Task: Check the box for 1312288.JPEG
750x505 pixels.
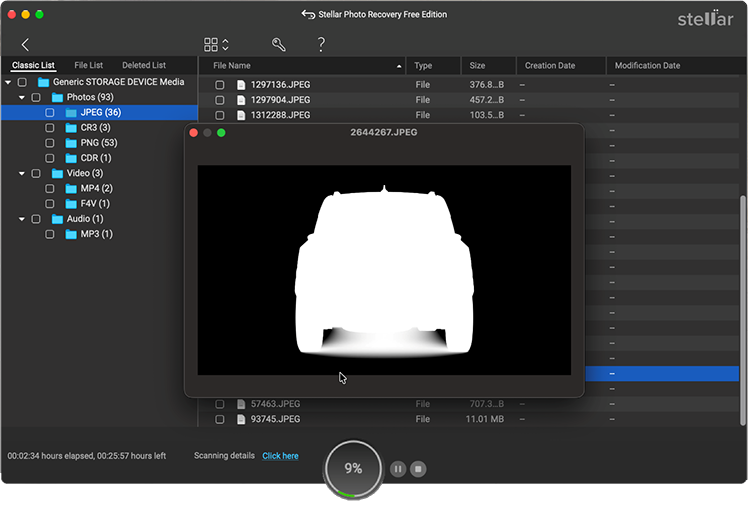Action: 220,115
